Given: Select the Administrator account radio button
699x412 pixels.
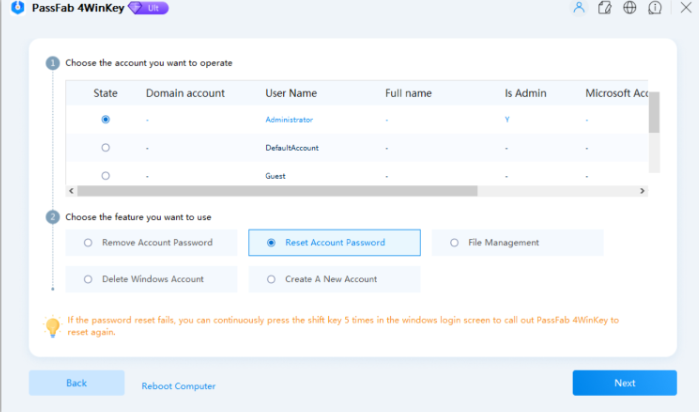Looking at the screenshot, I should [106, 119].
